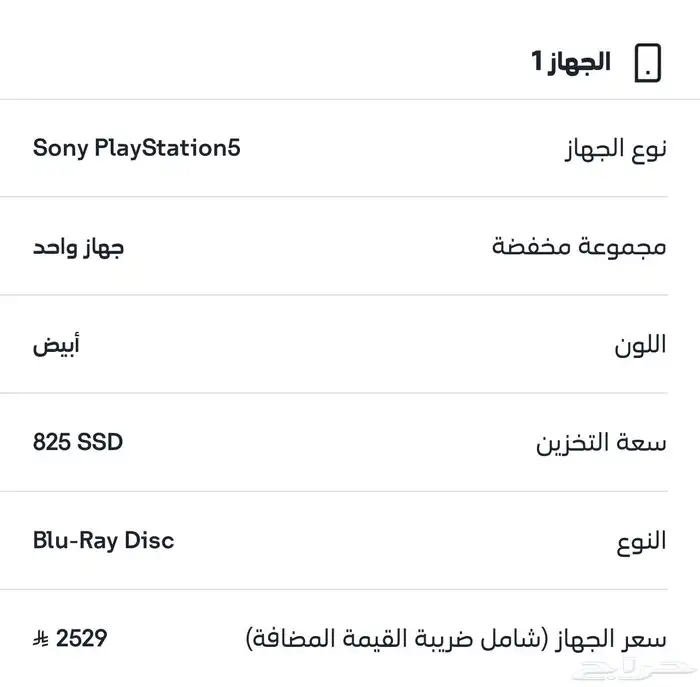Click the اللون label
The width and height of the screenshot is (700, 687).
(x=640, y=345)
